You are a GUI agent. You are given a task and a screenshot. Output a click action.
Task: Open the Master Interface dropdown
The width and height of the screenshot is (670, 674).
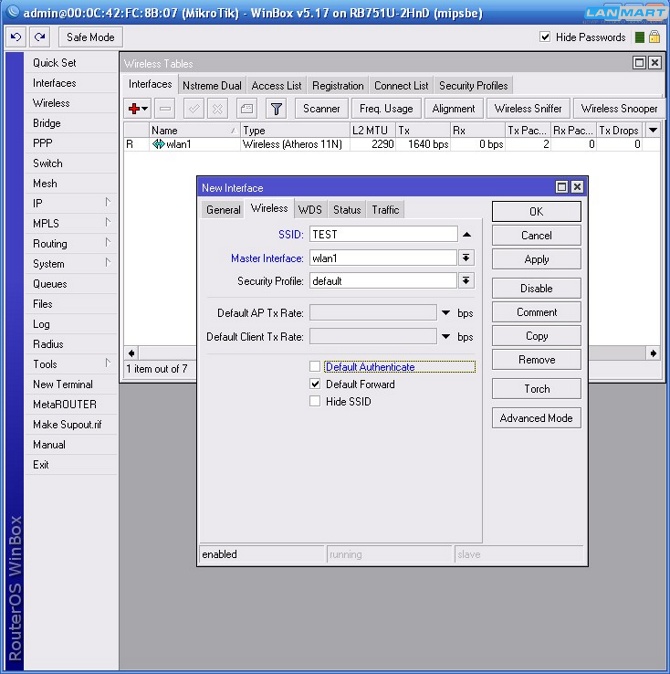tap(466, 258)
